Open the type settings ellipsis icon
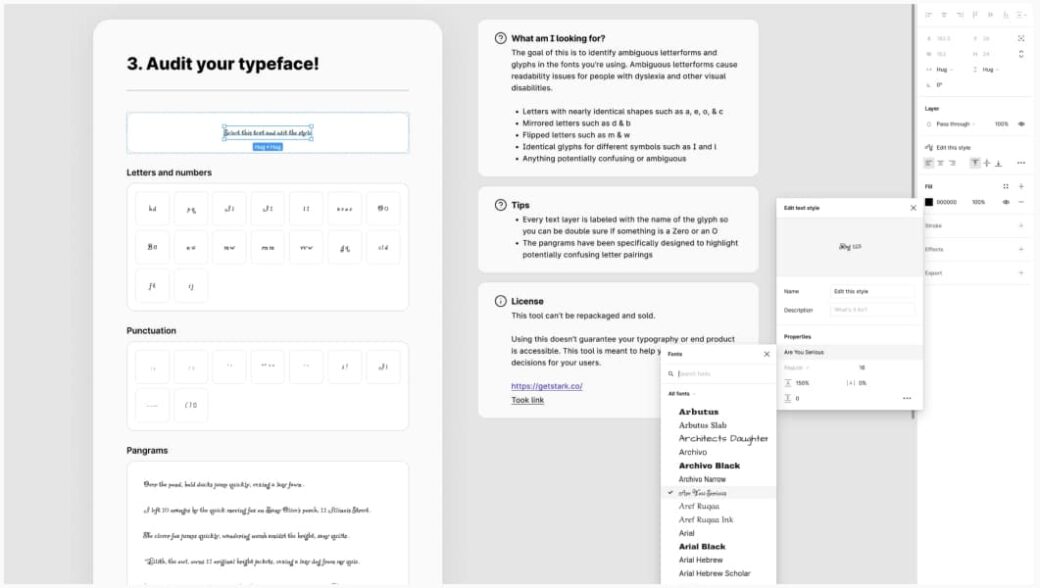Image resolution: width=1040 pixels, height=588 pixels. coord(1021,161)
